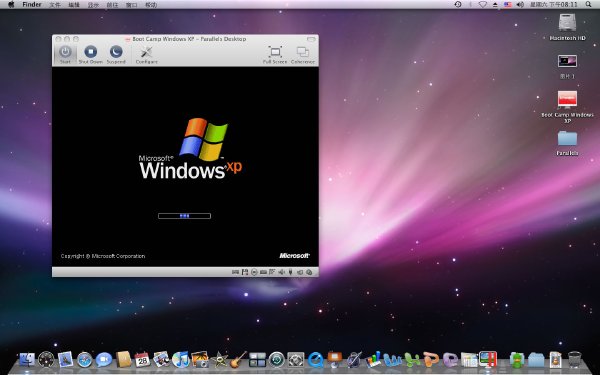Open Finder from the Dock
The image size is (600, 375).
click(27, 360)
